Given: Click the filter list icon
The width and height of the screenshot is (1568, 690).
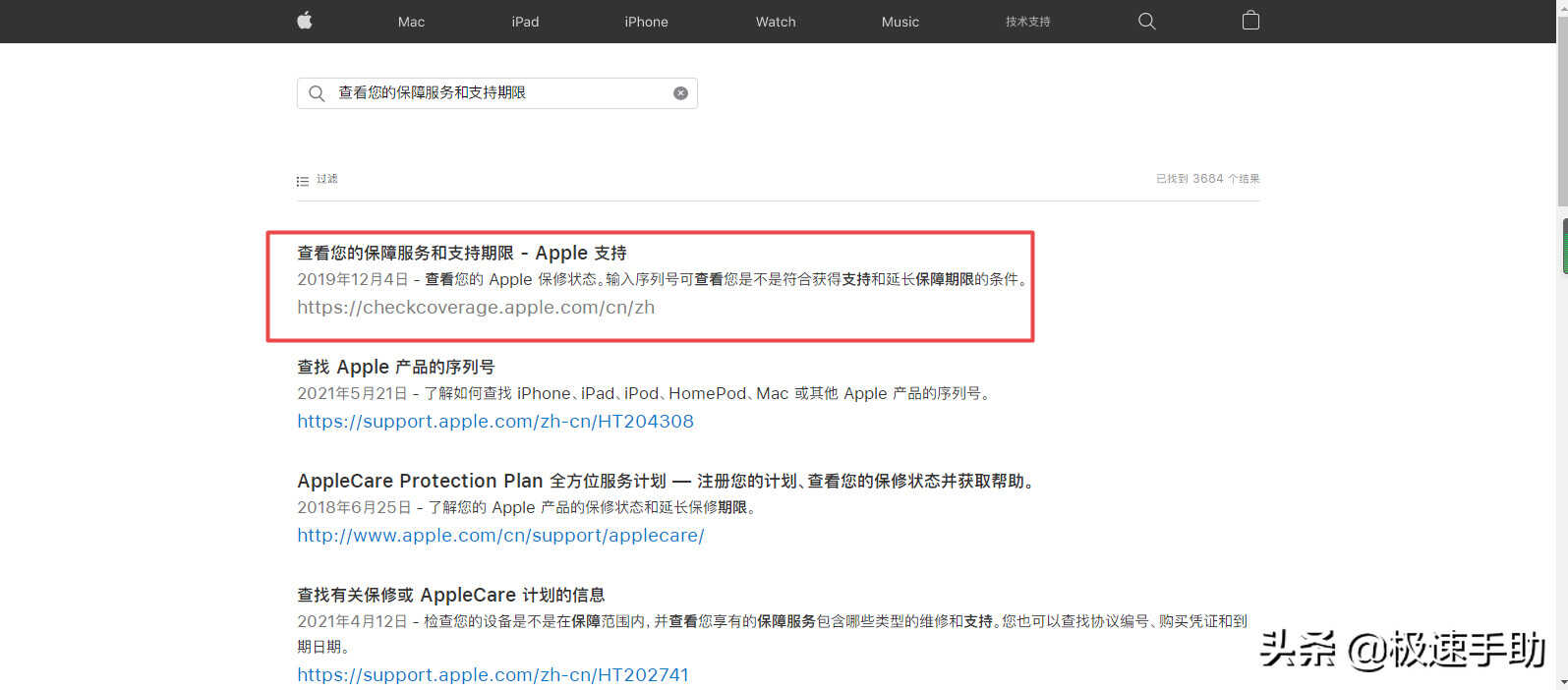Looking at the screenshot, I should click(303, 181).
